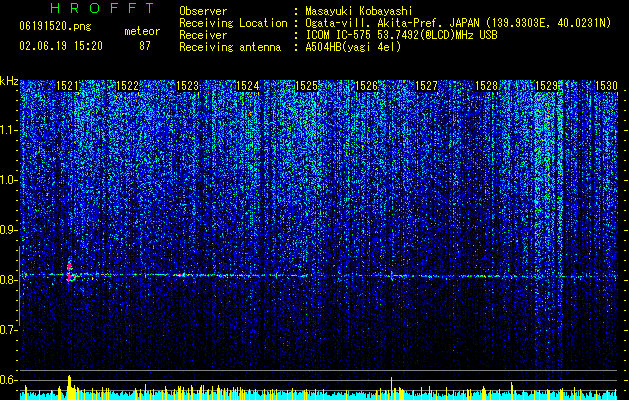Image resolution: width=629 pixels, height=400 pixels.
Task: Click the Ogata-vill. Akita-Pref. JAPAN coordinates text
Action: pos(458,23)
